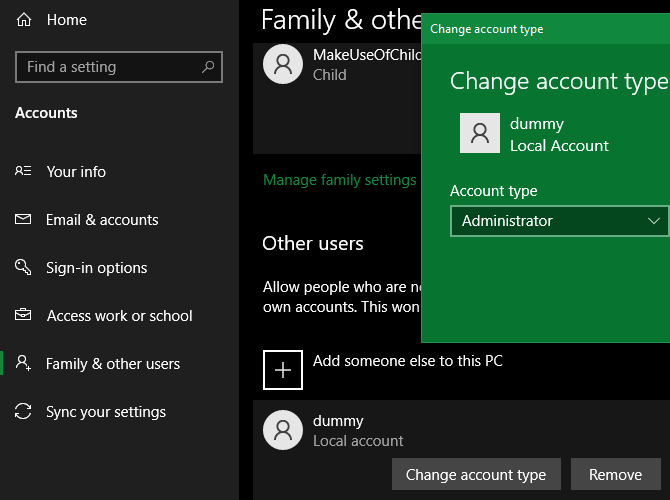Screen dimensions: 670x500
Task: Open Sync your settings page
Action: pos(106,412)
